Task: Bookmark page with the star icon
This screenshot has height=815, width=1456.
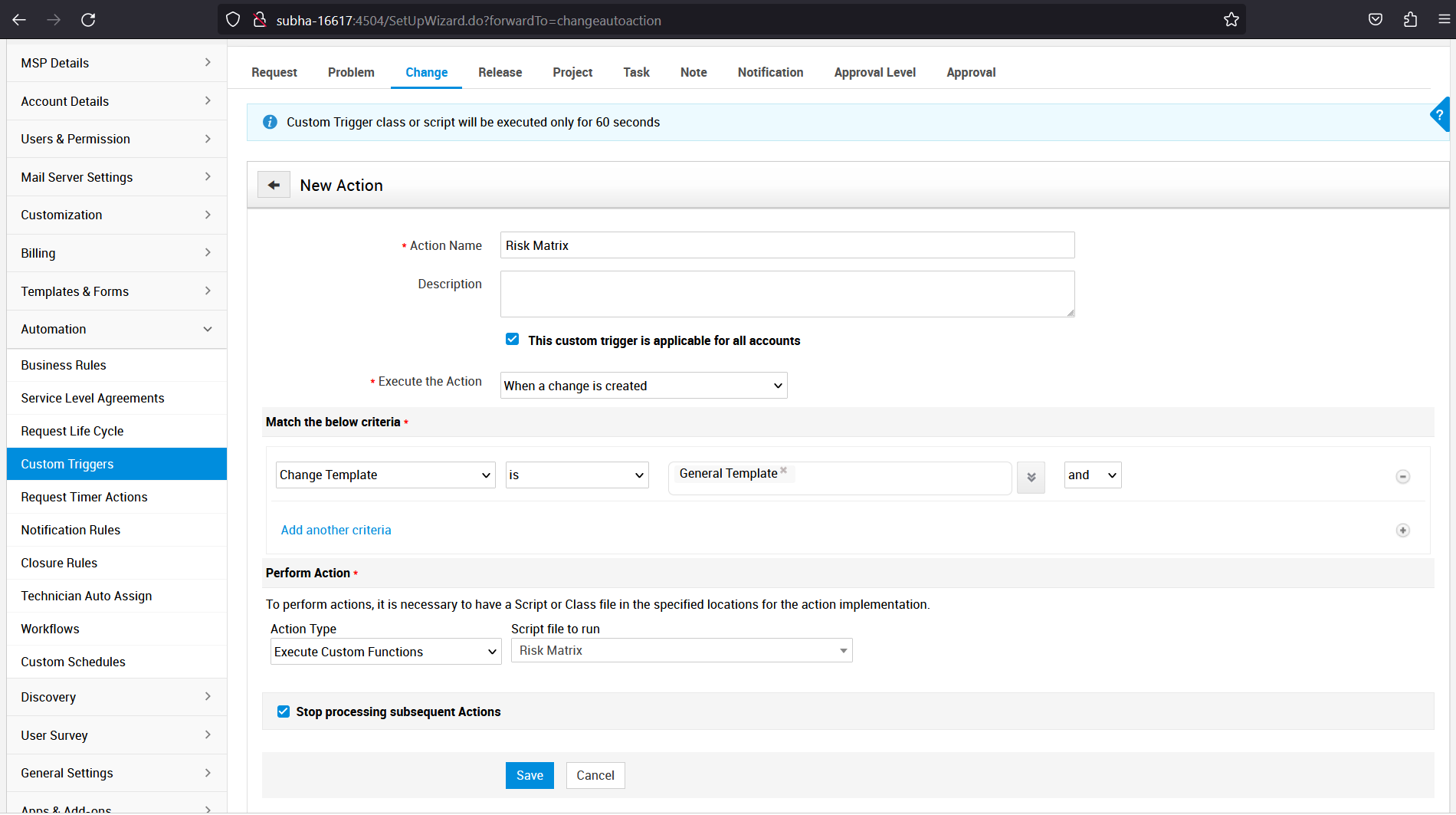Action: click(x=1231, y=20)
